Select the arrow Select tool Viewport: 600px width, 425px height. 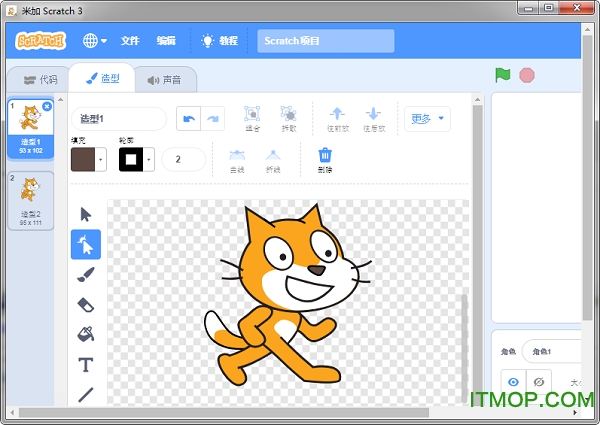tap(86, 215)
